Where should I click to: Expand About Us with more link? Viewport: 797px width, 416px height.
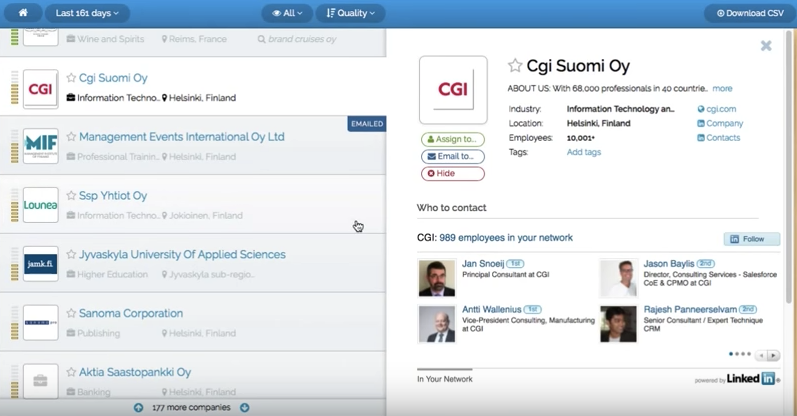(x=722, y=88)
